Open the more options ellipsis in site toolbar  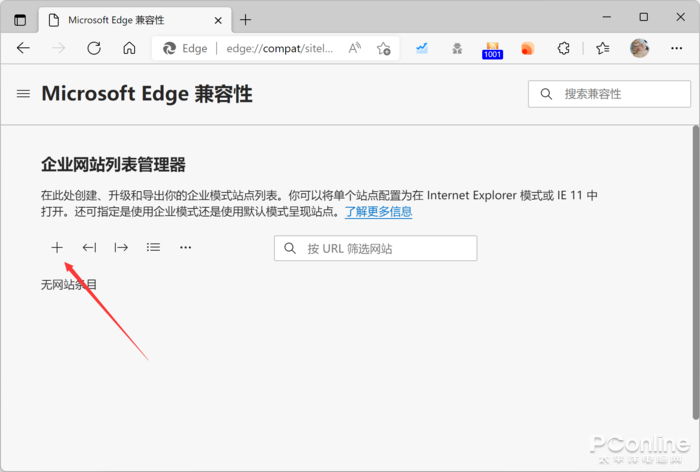tap(185, 247)
